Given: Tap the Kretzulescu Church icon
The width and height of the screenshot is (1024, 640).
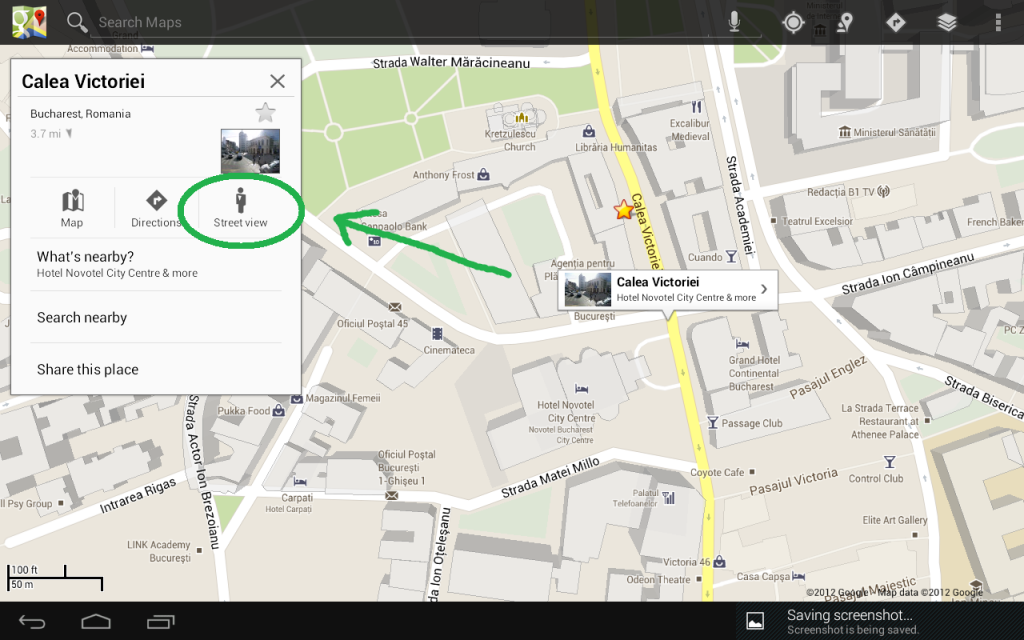Looking at the screenshot, I should coord(521,118).
